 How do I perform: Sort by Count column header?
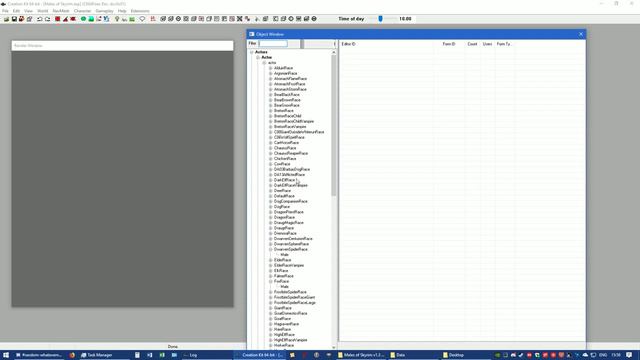coord(472,44)
